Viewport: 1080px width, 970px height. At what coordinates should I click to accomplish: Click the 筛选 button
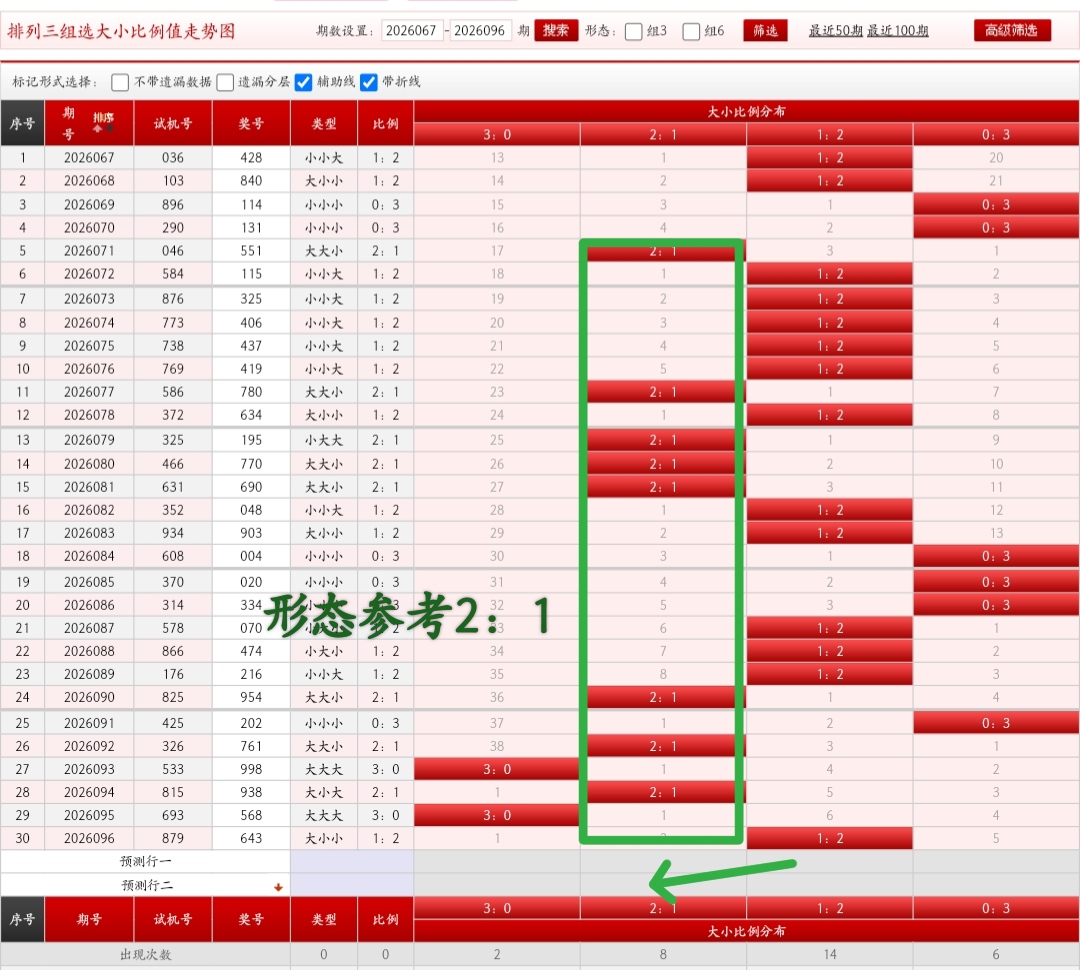point(765,31)
